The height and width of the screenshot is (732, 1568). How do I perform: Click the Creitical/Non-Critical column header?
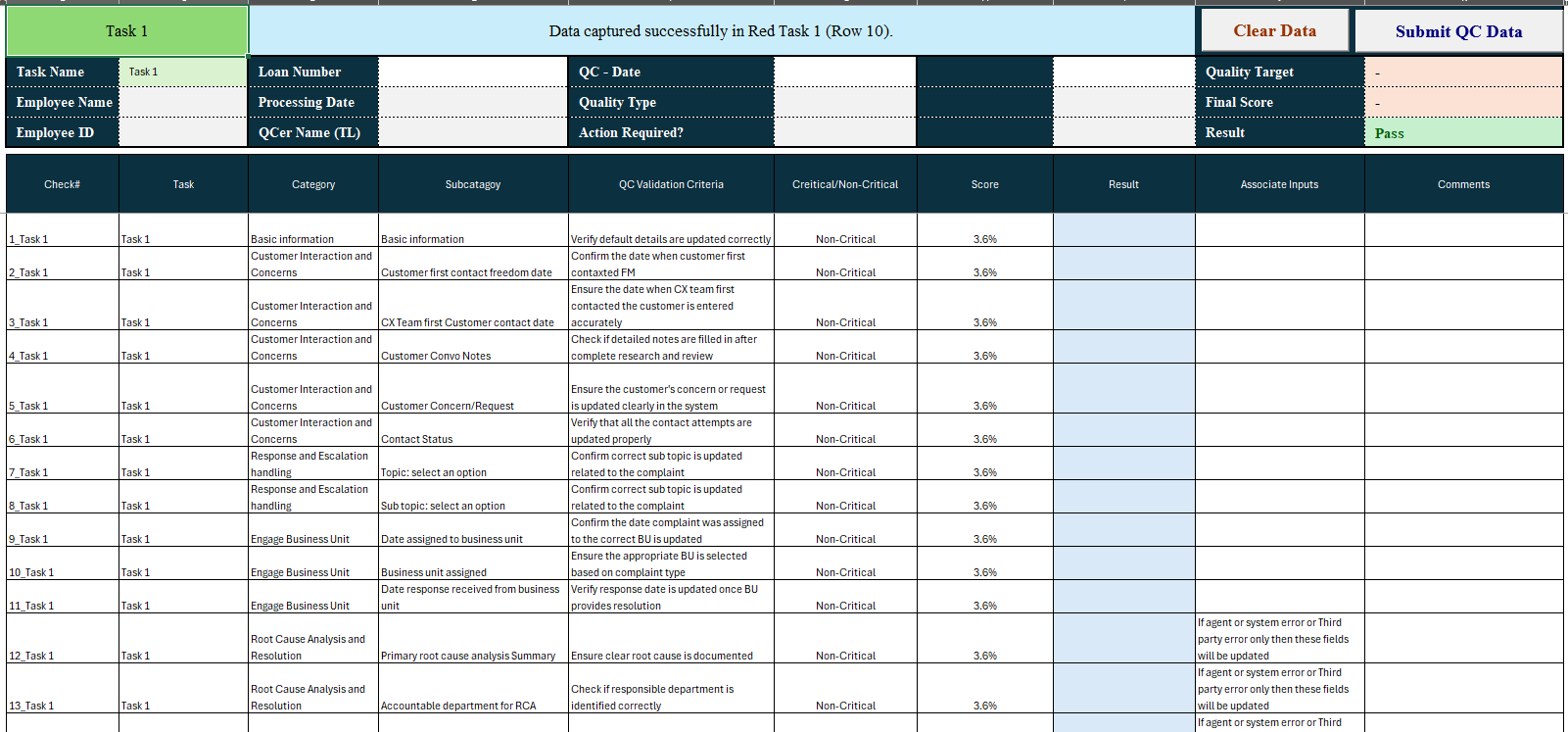[x=845, y=184]
